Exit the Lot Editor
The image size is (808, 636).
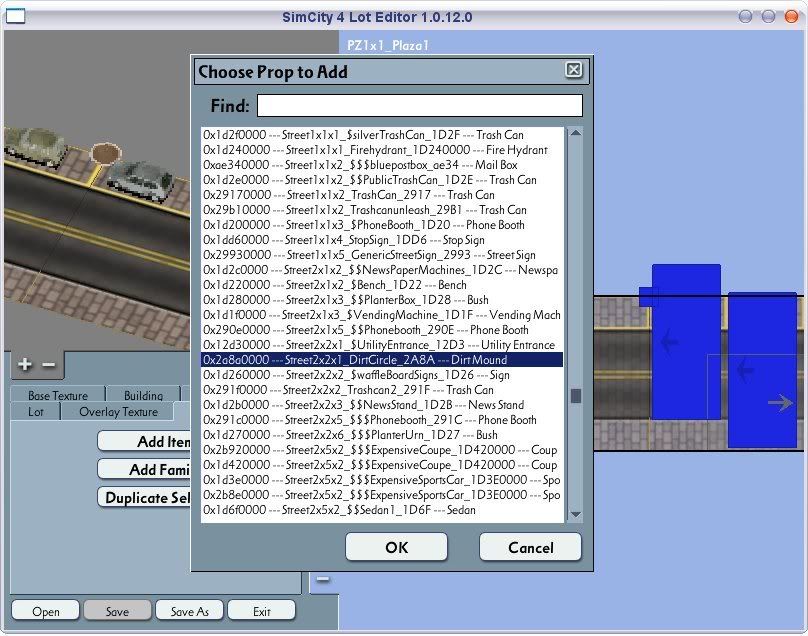pyautogui.click(x=262, y=611)
